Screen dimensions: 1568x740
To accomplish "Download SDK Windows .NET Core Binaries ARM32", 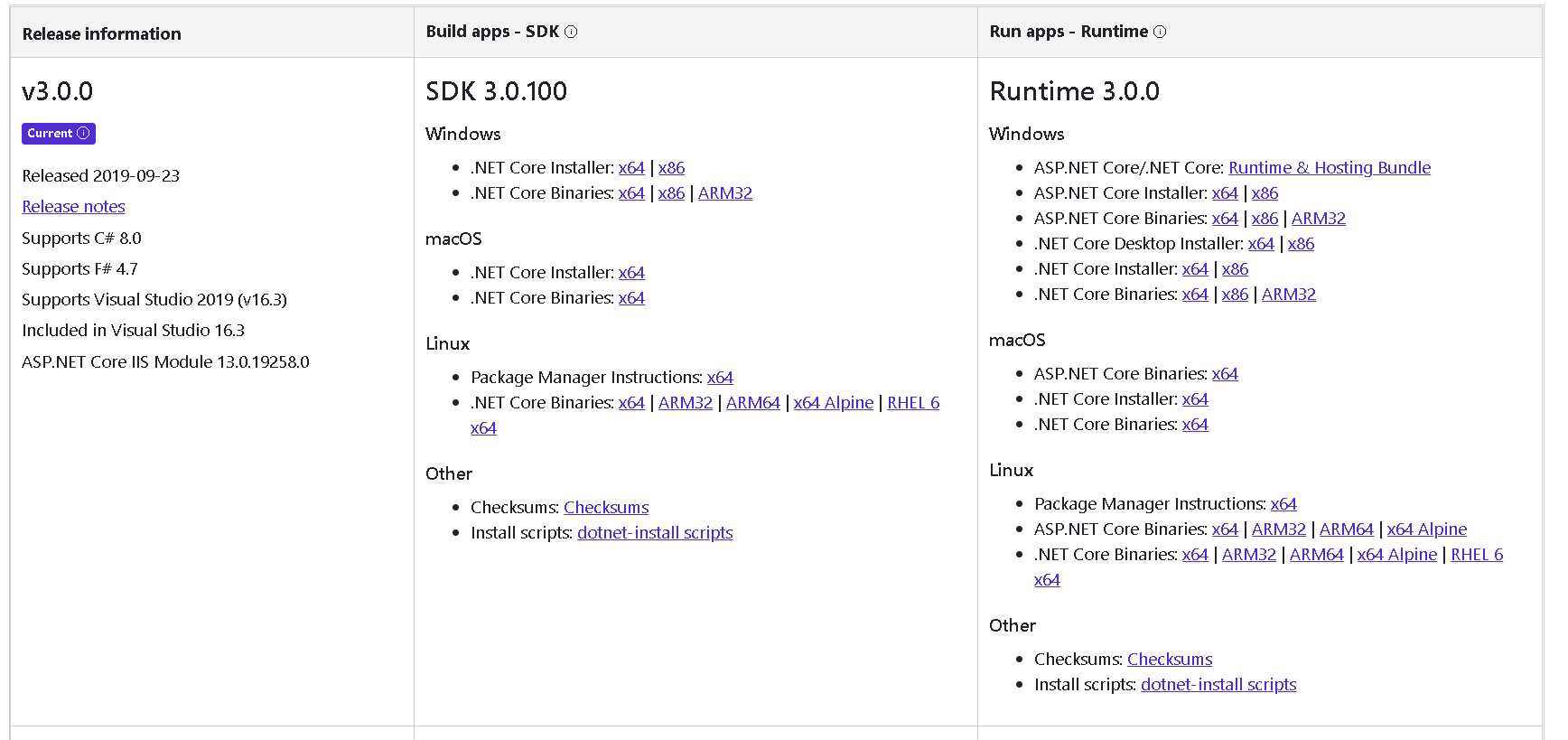I will click(x=725, y=192).
